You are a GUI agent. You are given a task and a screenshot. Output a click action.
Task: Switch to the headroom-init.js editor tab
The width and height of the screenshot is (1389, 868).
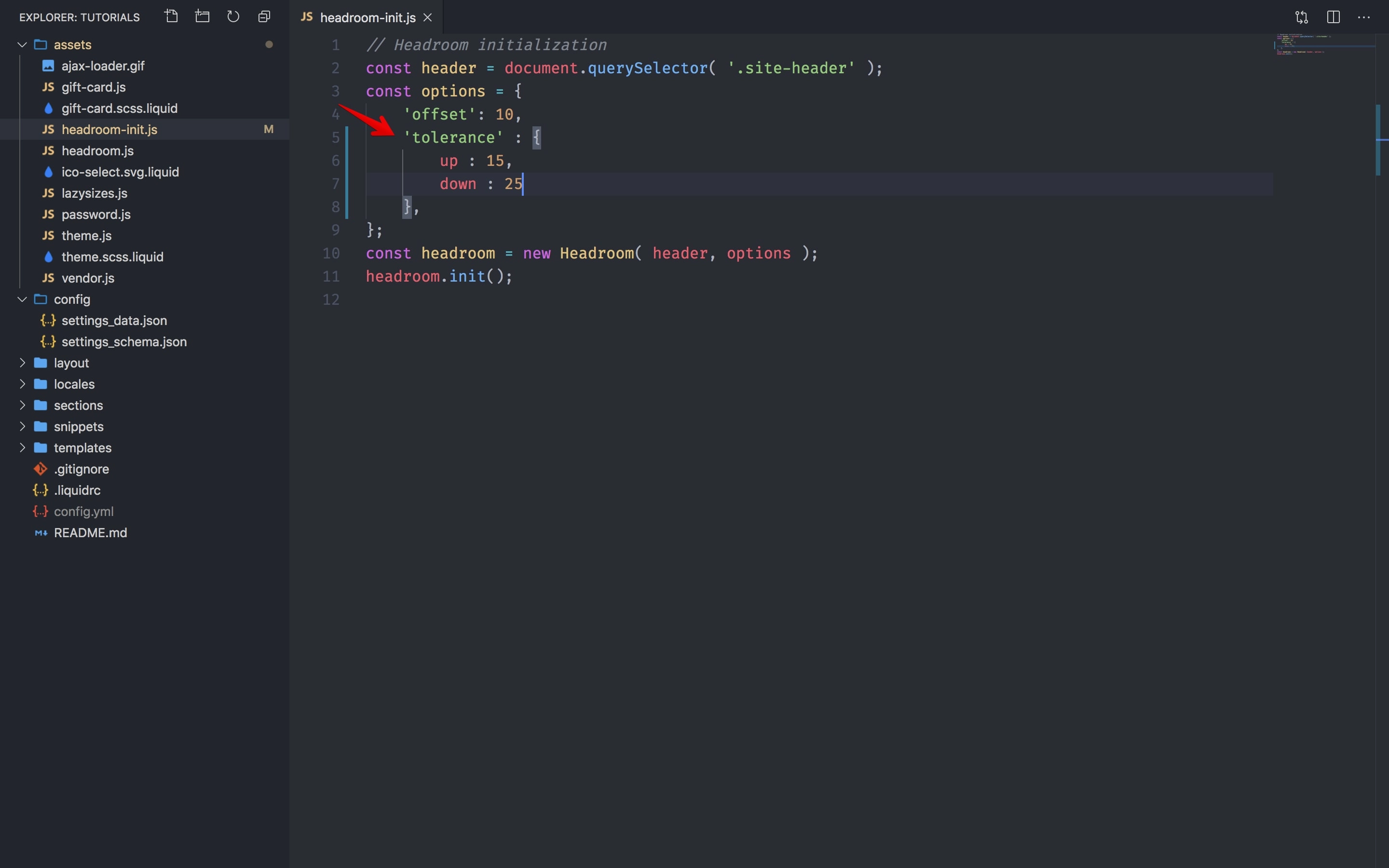click(366, 17)
